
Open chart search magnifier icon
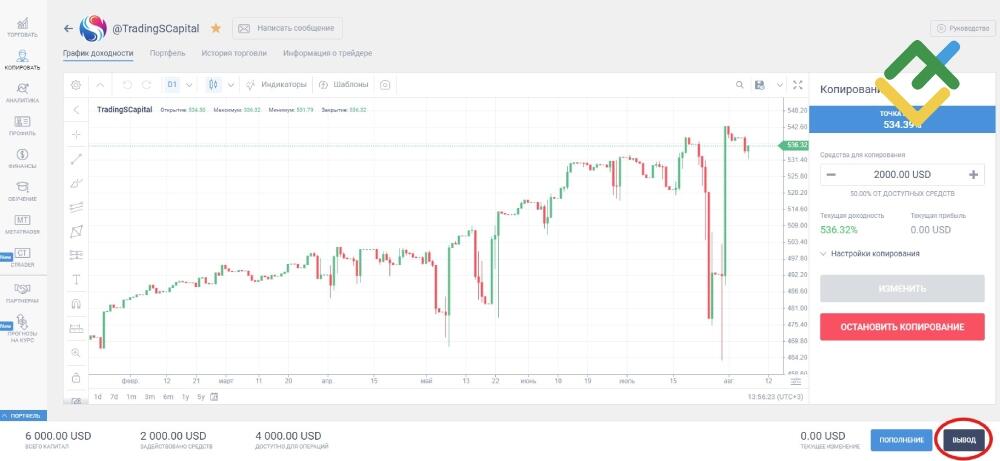(740, 85)
